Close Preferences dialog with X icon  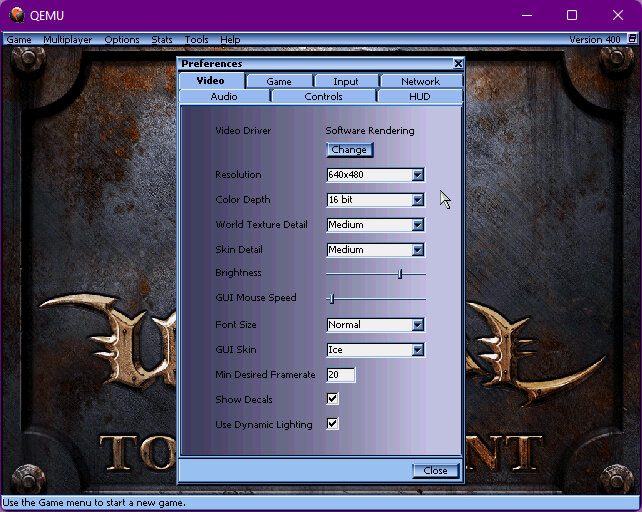pos(458,64)
